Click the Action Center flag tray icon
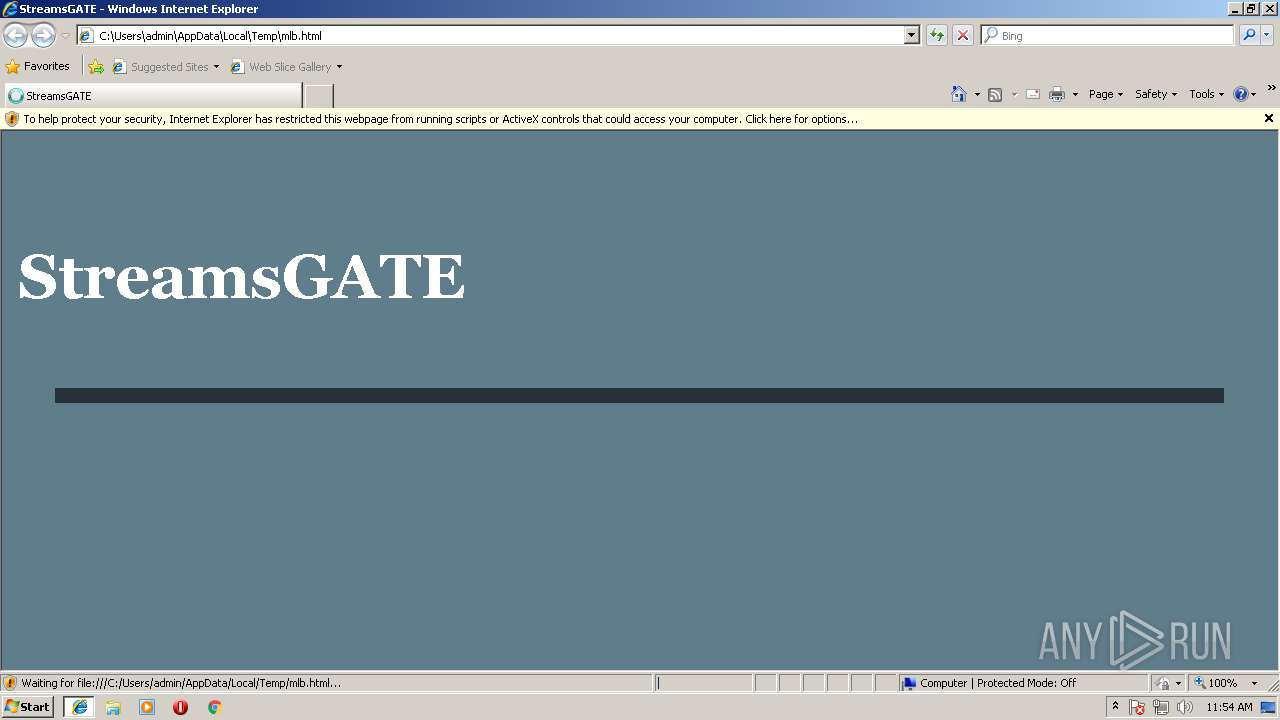The height and width of the screenshot is (720, 1280). [x=1137, y=707]
